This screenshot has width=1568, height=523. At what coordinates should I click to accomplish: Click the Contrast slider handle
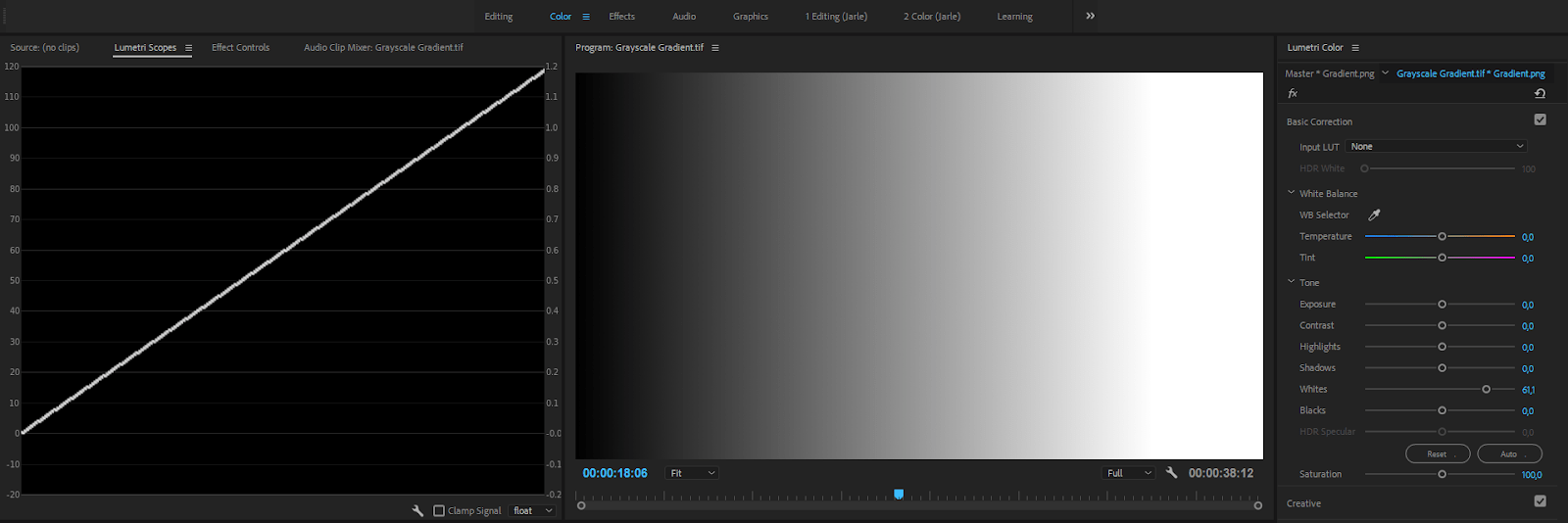pyautogui.click(x=1442, y=325)
